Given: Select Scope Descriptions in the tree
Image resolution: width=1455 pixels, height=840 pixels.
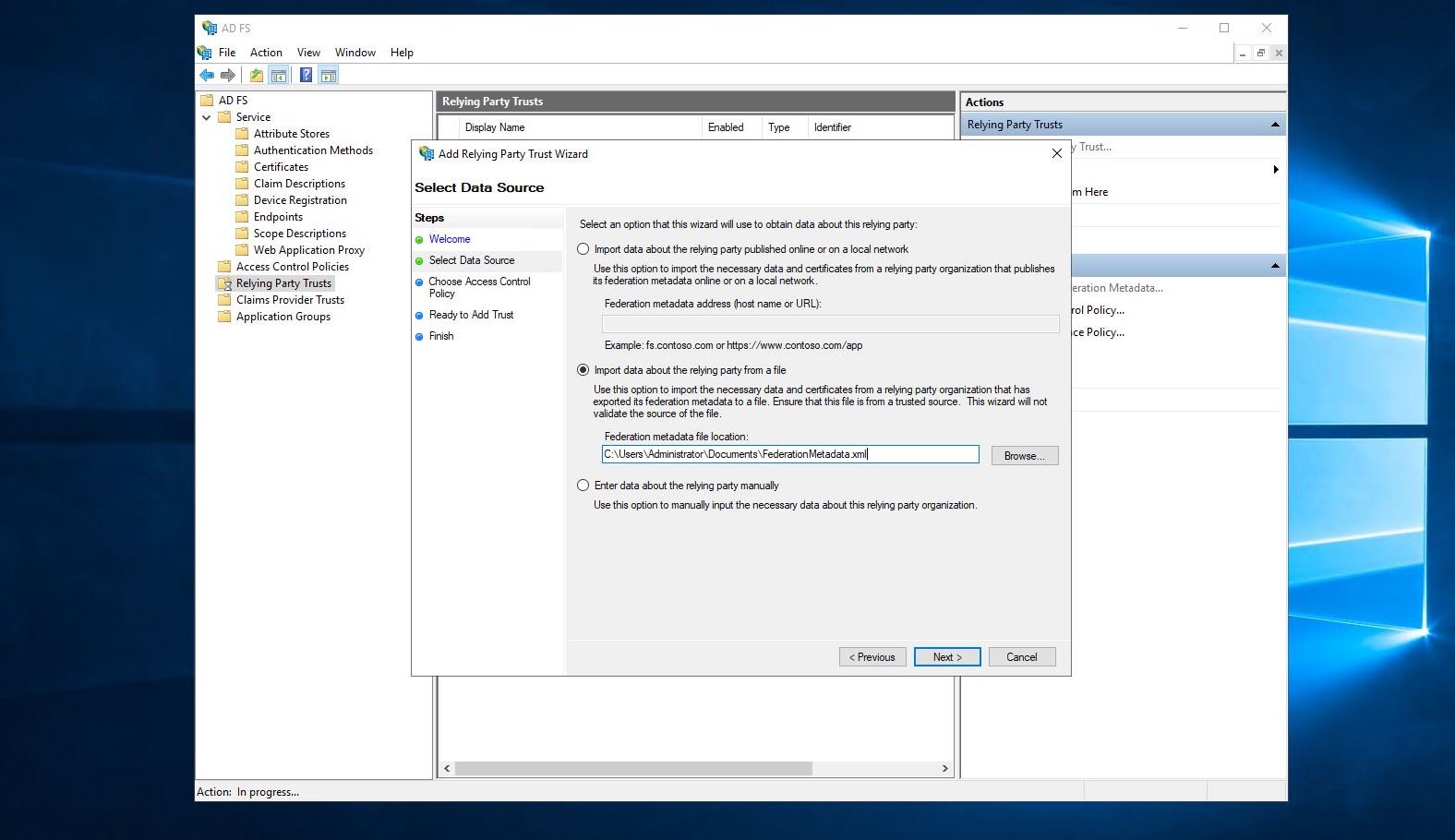Looking at the screenshot, I should 300,234.
